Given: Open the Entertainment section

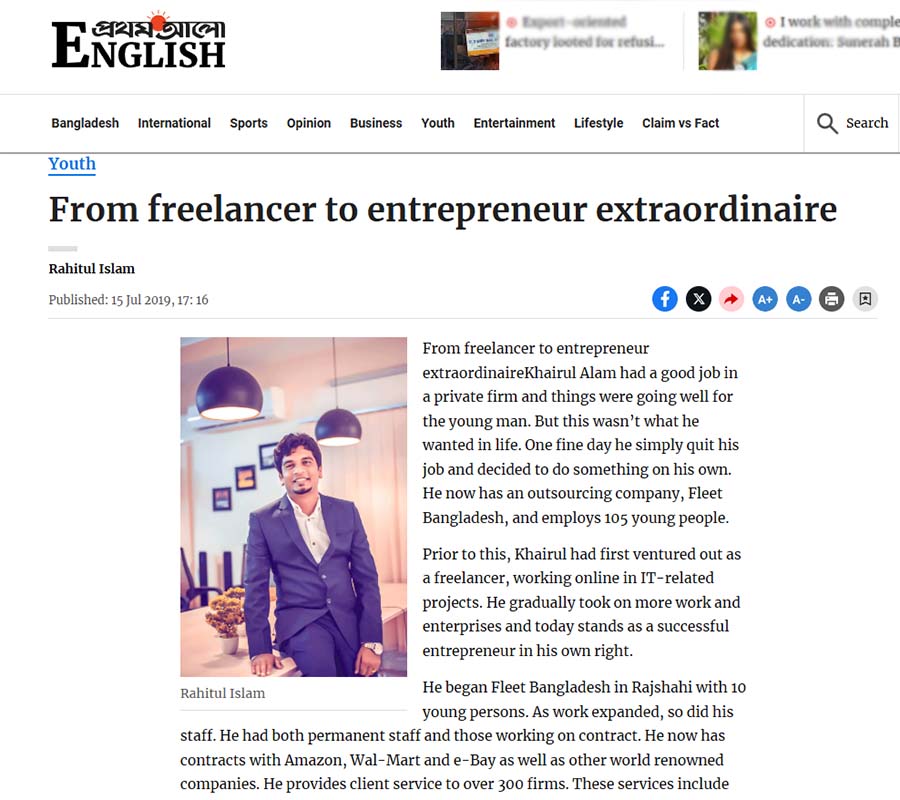Looking at the screenshot, I should click(x=514, y=123).
